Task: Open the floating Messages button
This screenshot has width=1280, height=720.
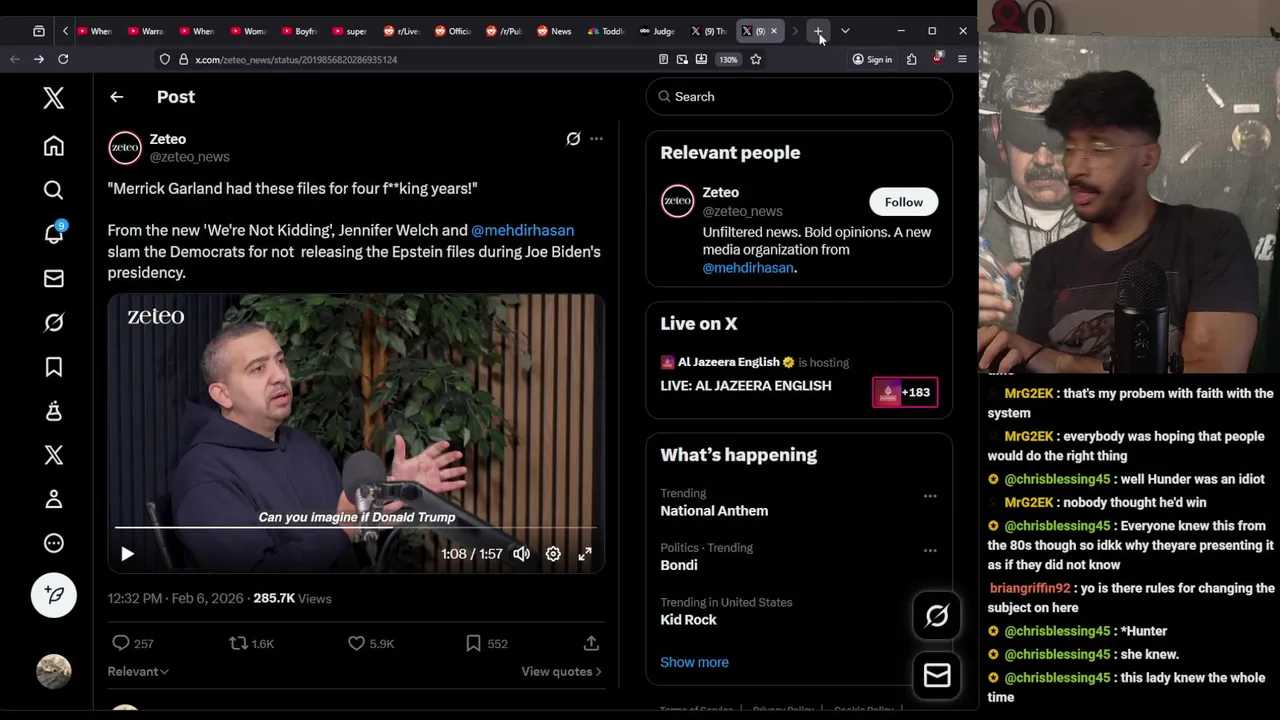Action: tap(937, 676)
